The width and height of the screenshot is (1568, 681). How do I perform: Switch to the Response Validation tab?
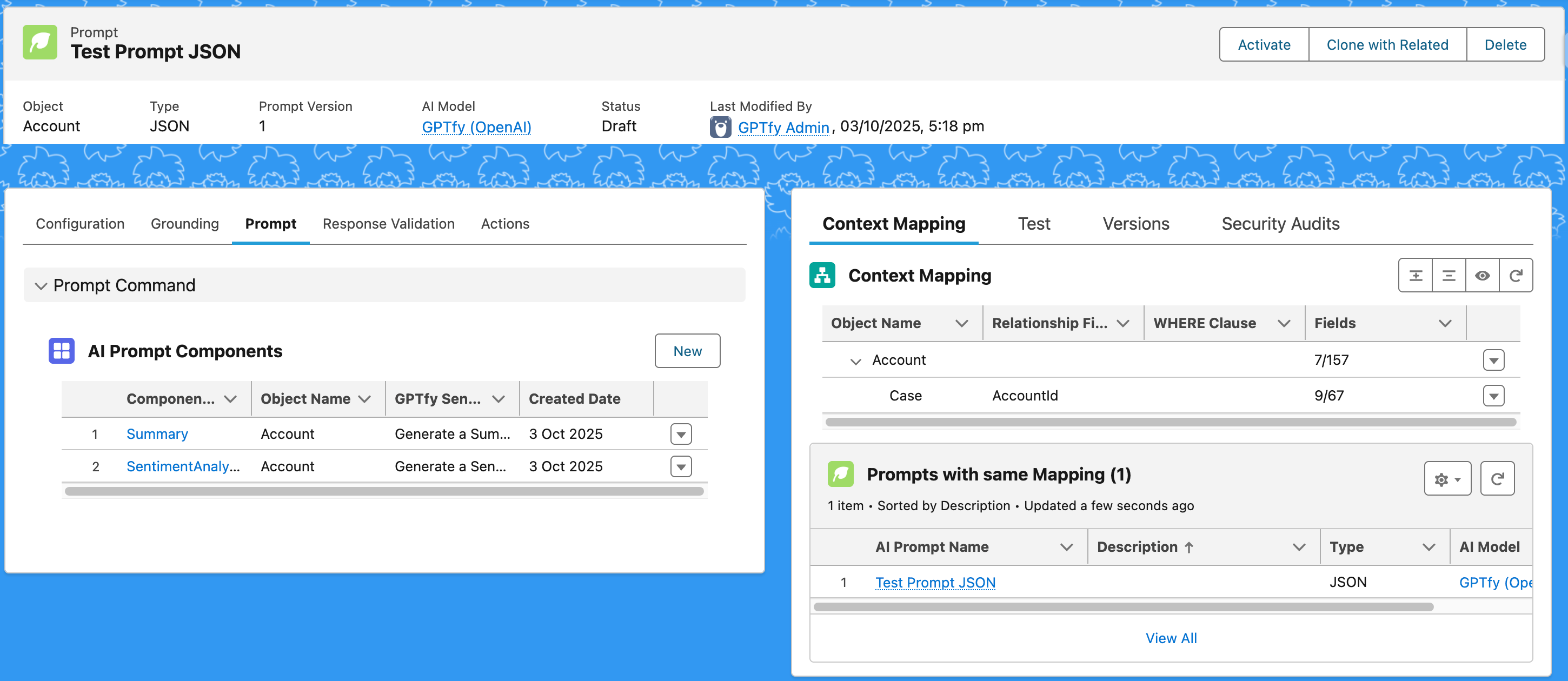[388, 224]
